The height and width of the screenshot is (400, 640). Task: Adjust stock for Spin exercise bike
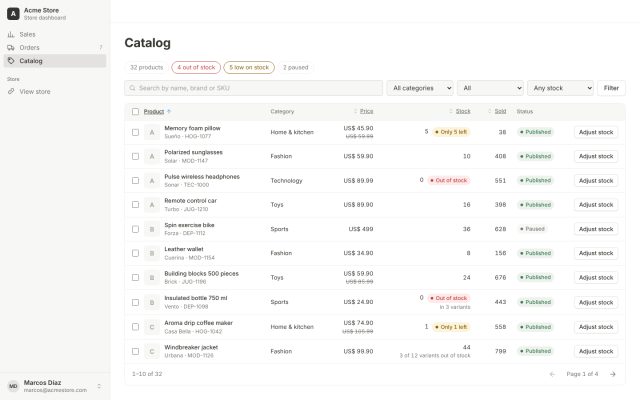tap(596, 229)
